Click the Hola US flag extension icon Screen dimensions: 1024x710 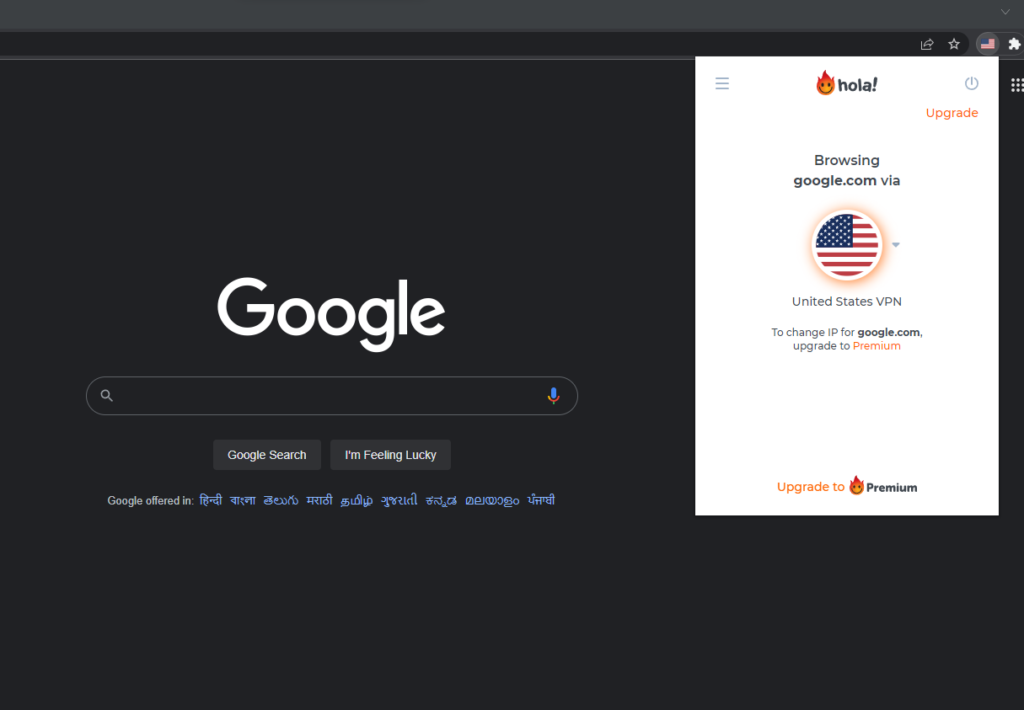(988, 44)
